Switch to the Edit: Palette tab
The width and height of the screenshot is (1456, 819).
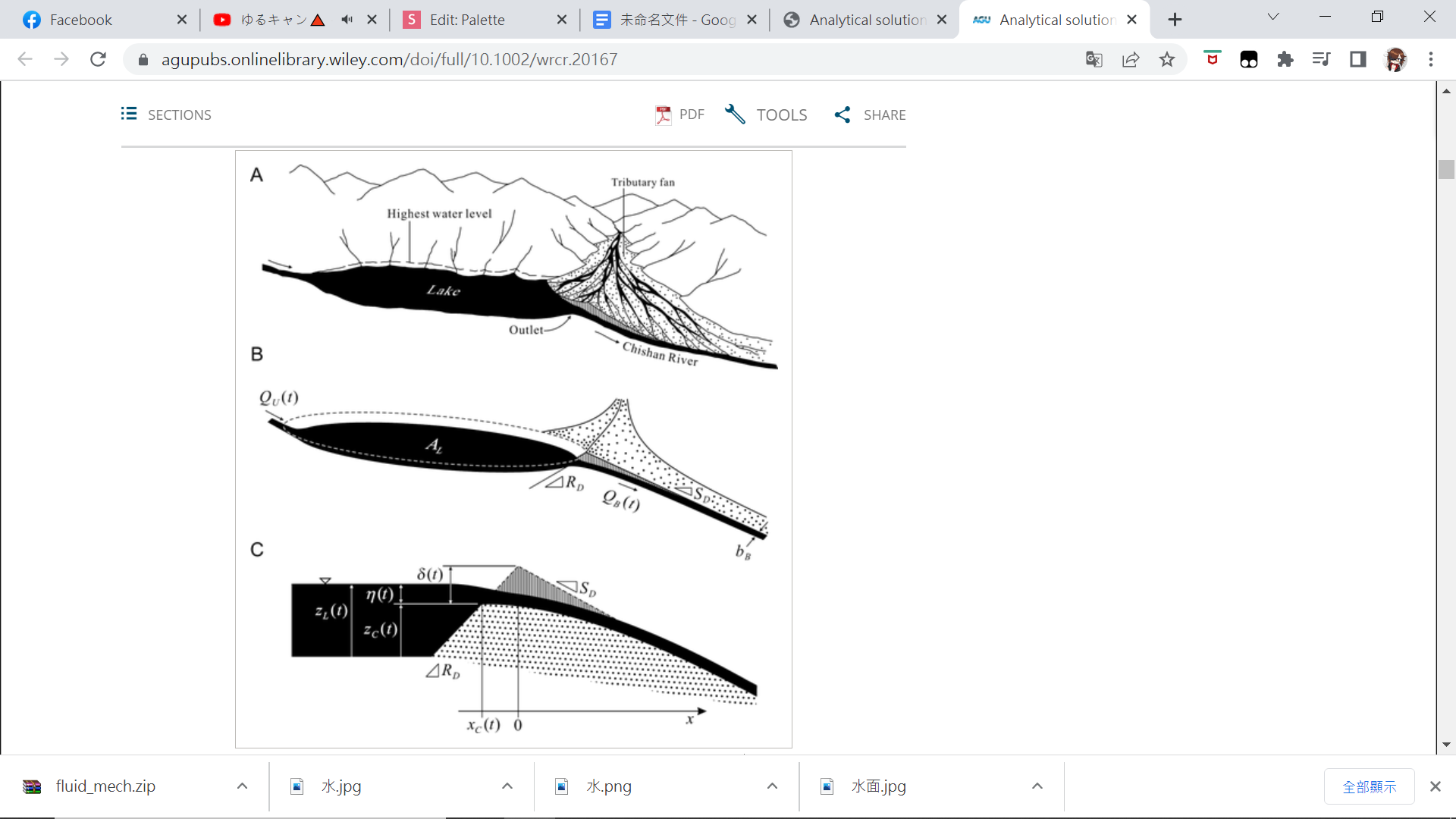467,20
